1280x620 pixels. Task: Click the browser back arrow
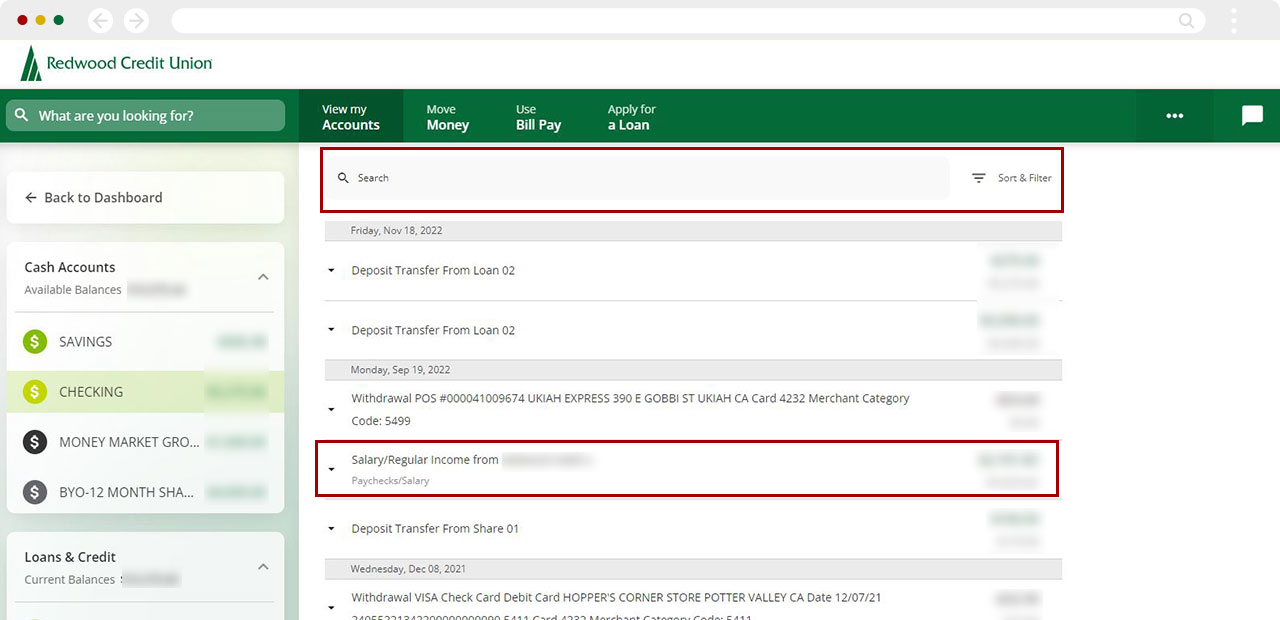100,20
